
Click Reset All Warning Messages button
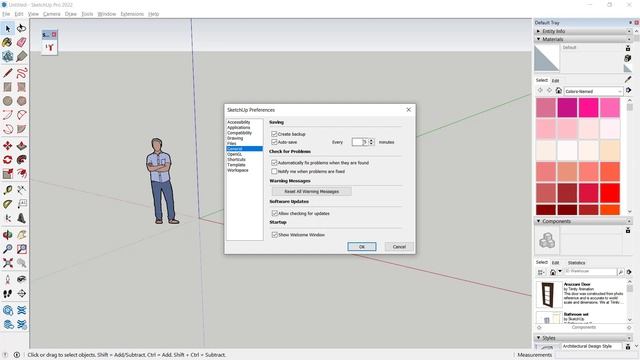pyautogui.click(x=311, y=191)
